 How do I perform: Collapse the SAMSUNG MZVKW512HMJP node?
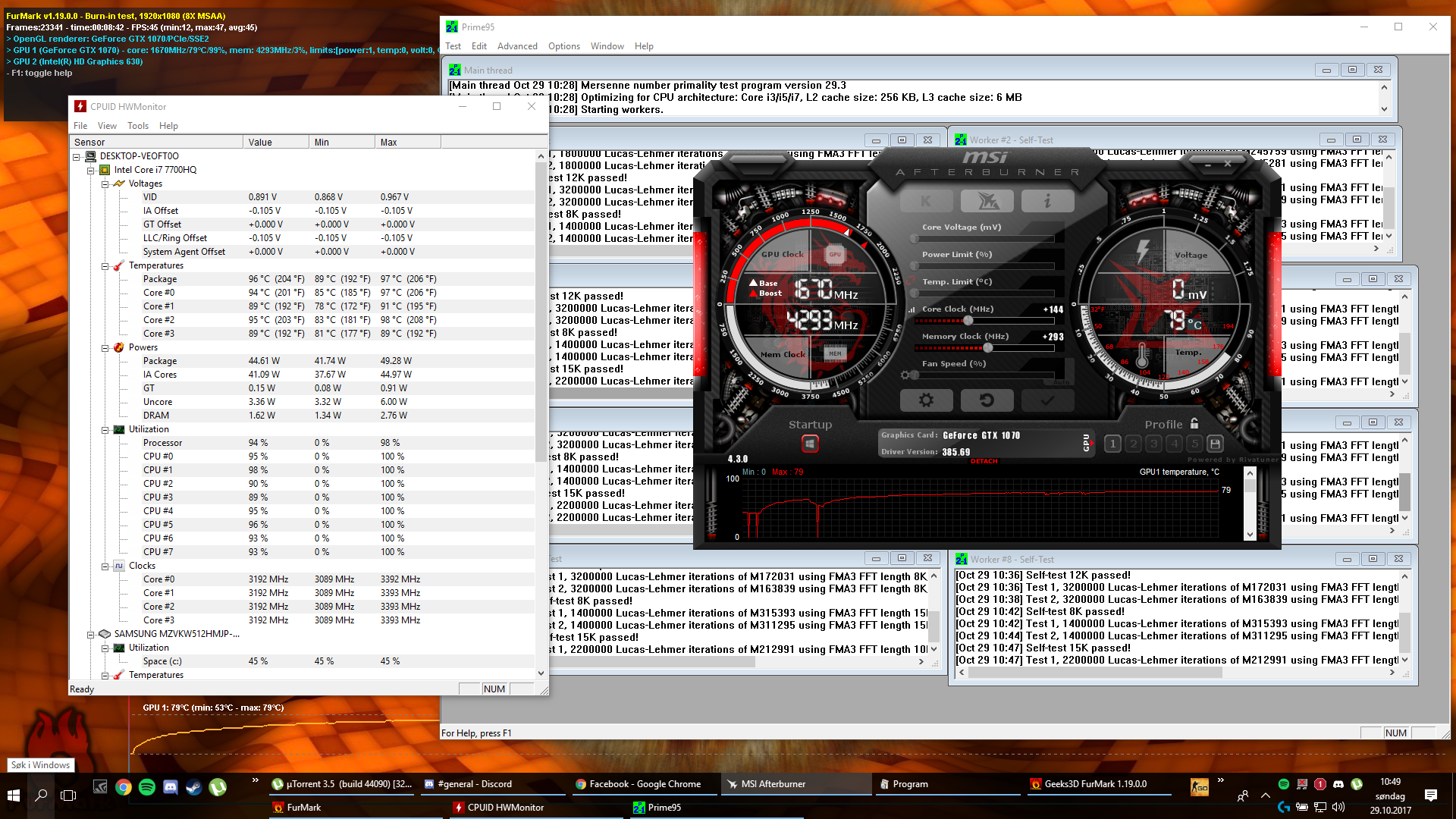tap(91, 634)
